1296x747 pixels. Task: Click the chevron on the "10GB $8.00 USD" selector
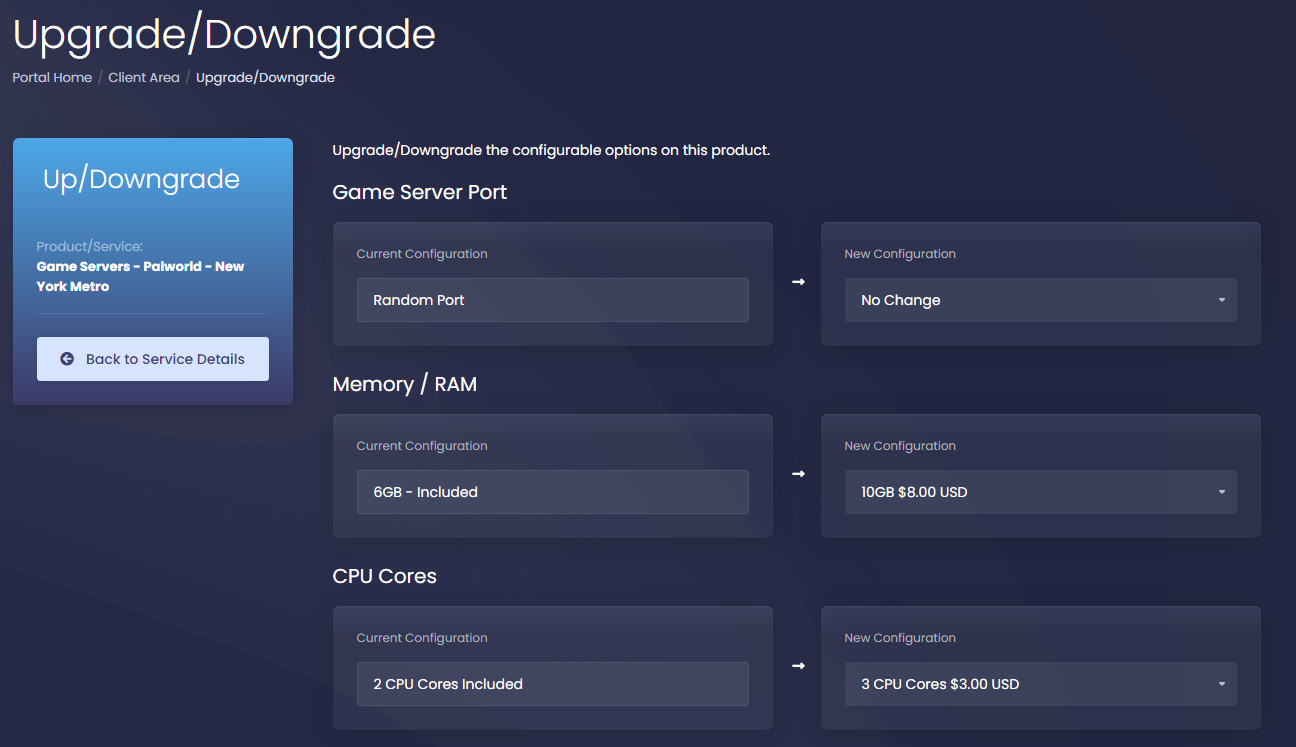coord(1220,492)
